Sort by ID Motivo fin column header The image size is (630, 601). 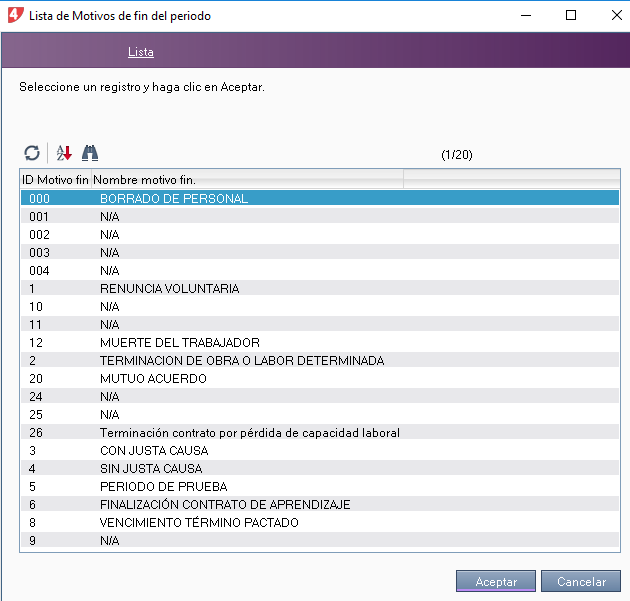coord(55,179)
